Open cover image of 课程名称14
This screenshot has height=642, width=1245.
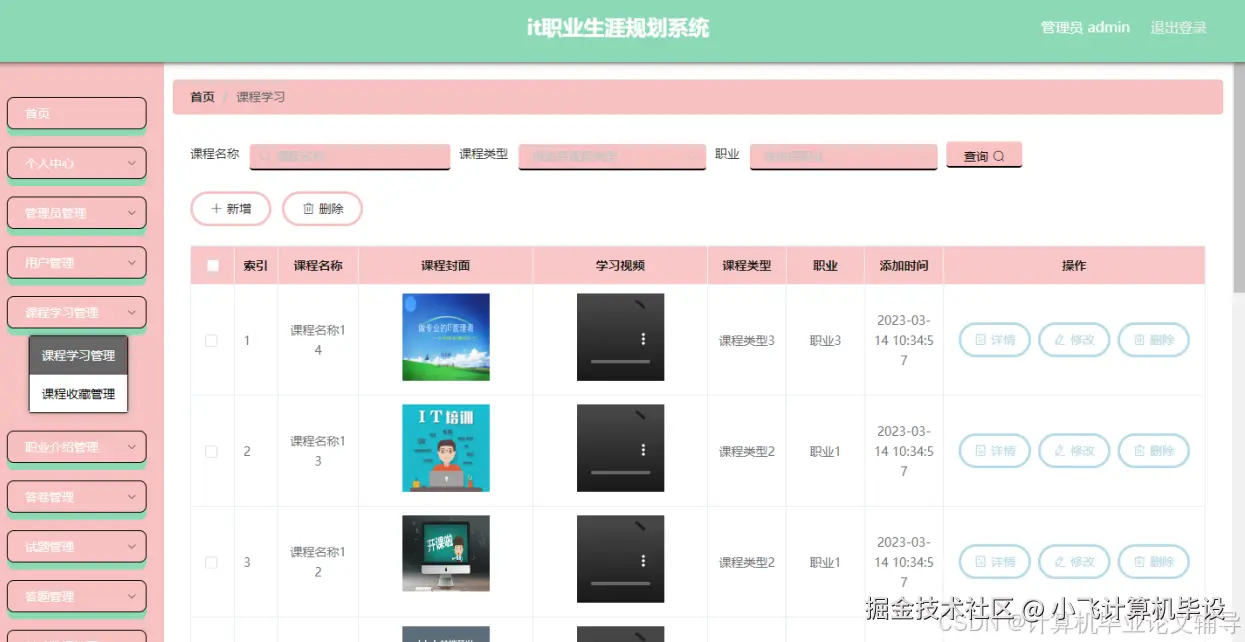[x=446, y=337]
